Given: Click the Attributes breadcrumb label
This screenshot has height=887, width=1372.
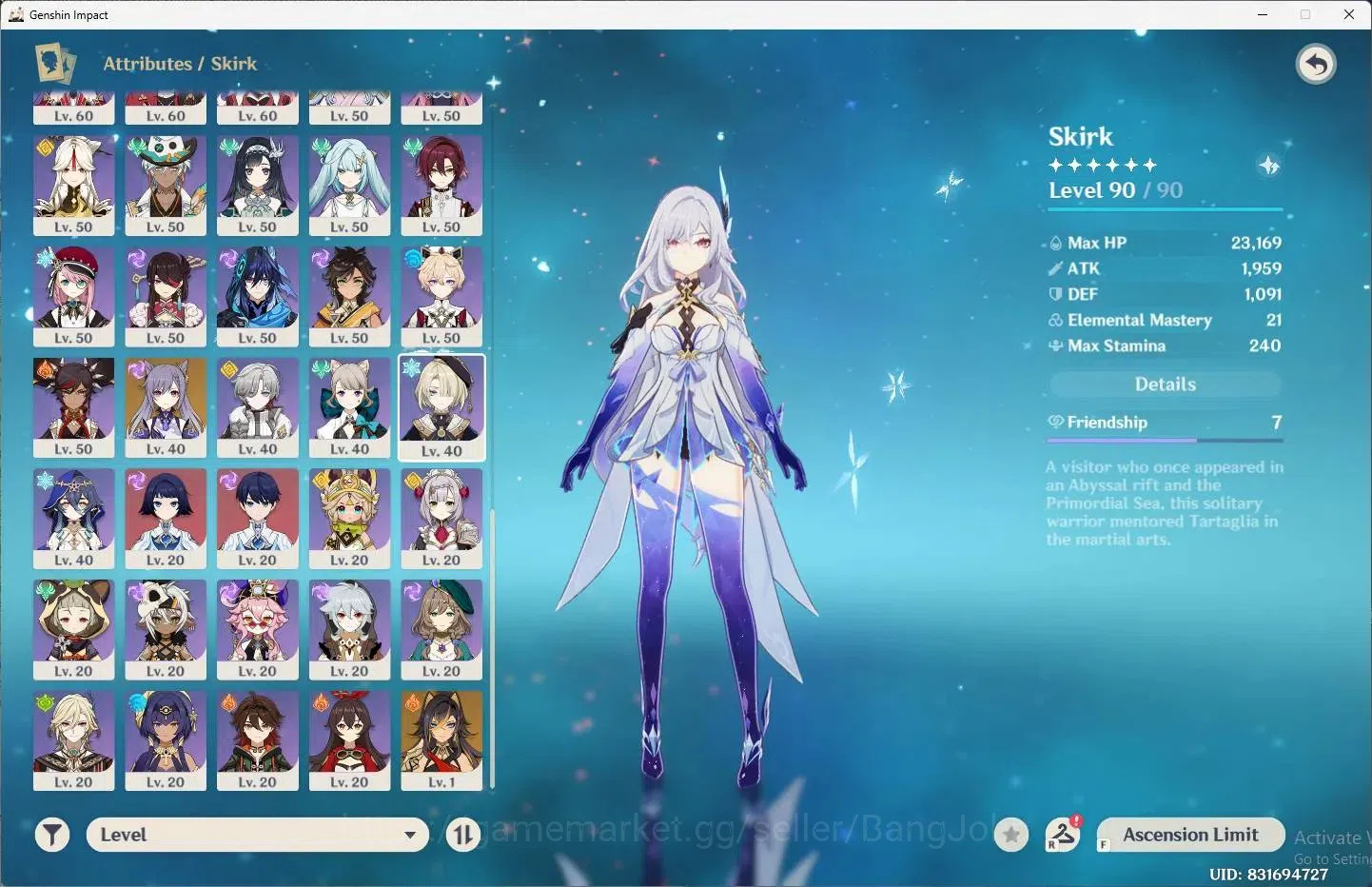Looking at the screenshot, I should [x=147, y=64].
